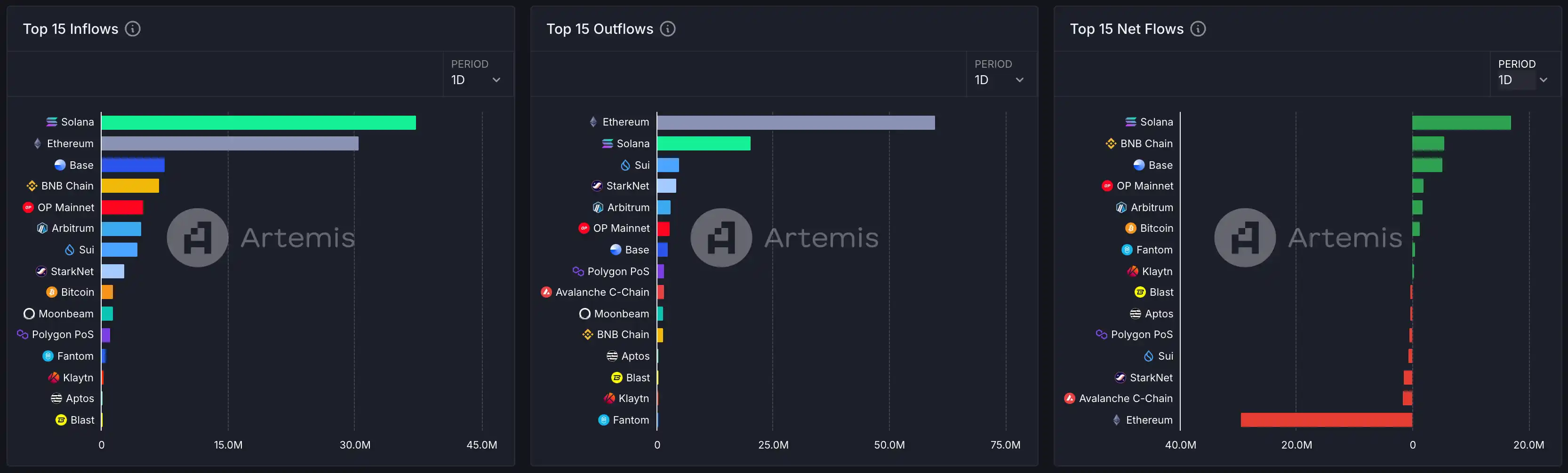Click the Polygon PoS label in Outflows
Image resolution: width=1568 pixels, height=473 pixels.
(x=618, y=271)
